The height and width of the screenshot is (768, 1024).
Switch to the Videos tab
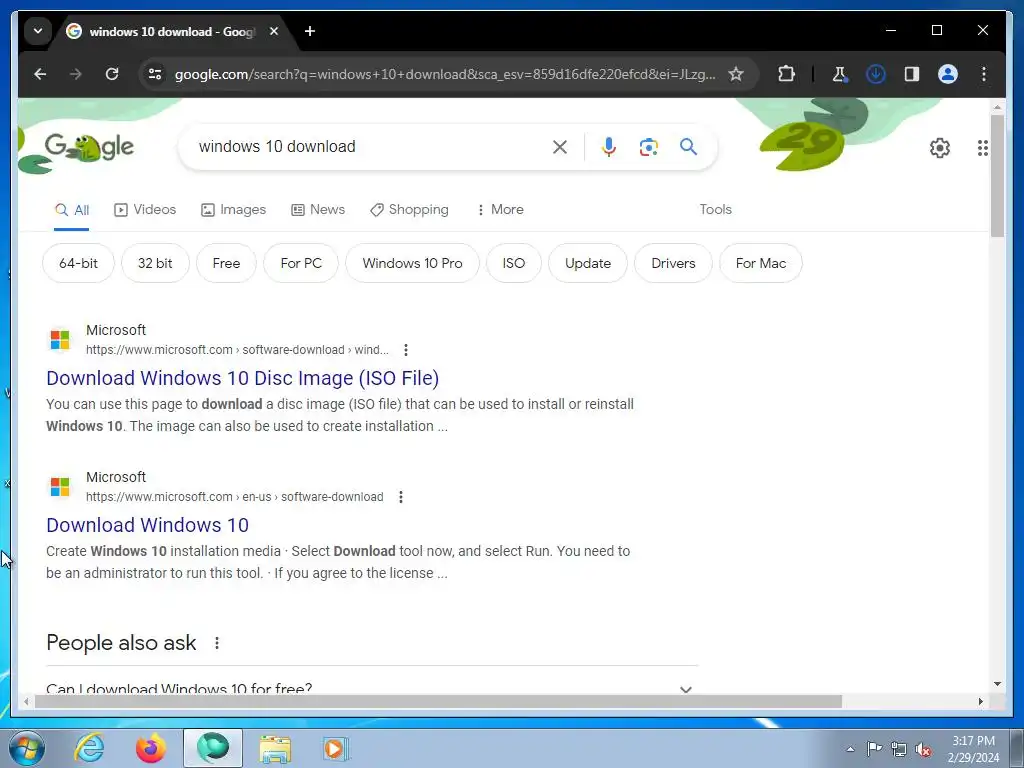coord(145,210)
